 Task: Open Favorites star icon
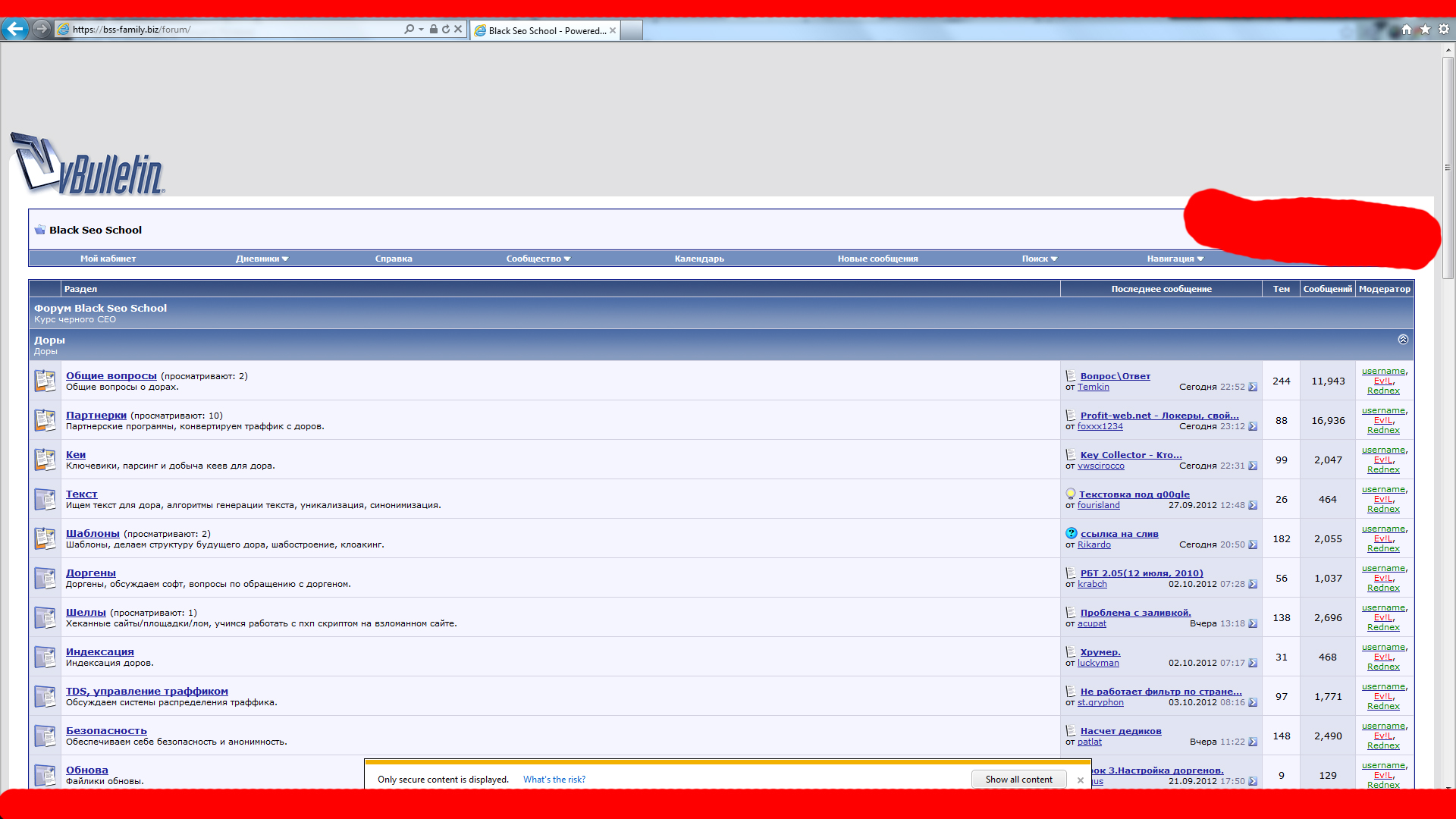[1425, 29]
